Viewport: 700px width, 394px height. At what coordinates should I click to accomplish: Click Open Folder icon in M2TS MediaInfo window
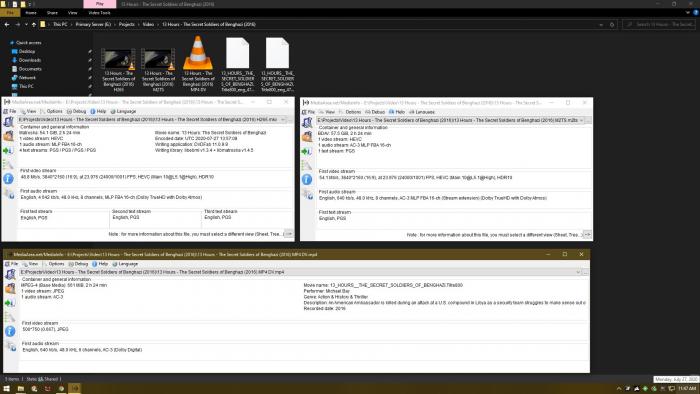point(307,137)
